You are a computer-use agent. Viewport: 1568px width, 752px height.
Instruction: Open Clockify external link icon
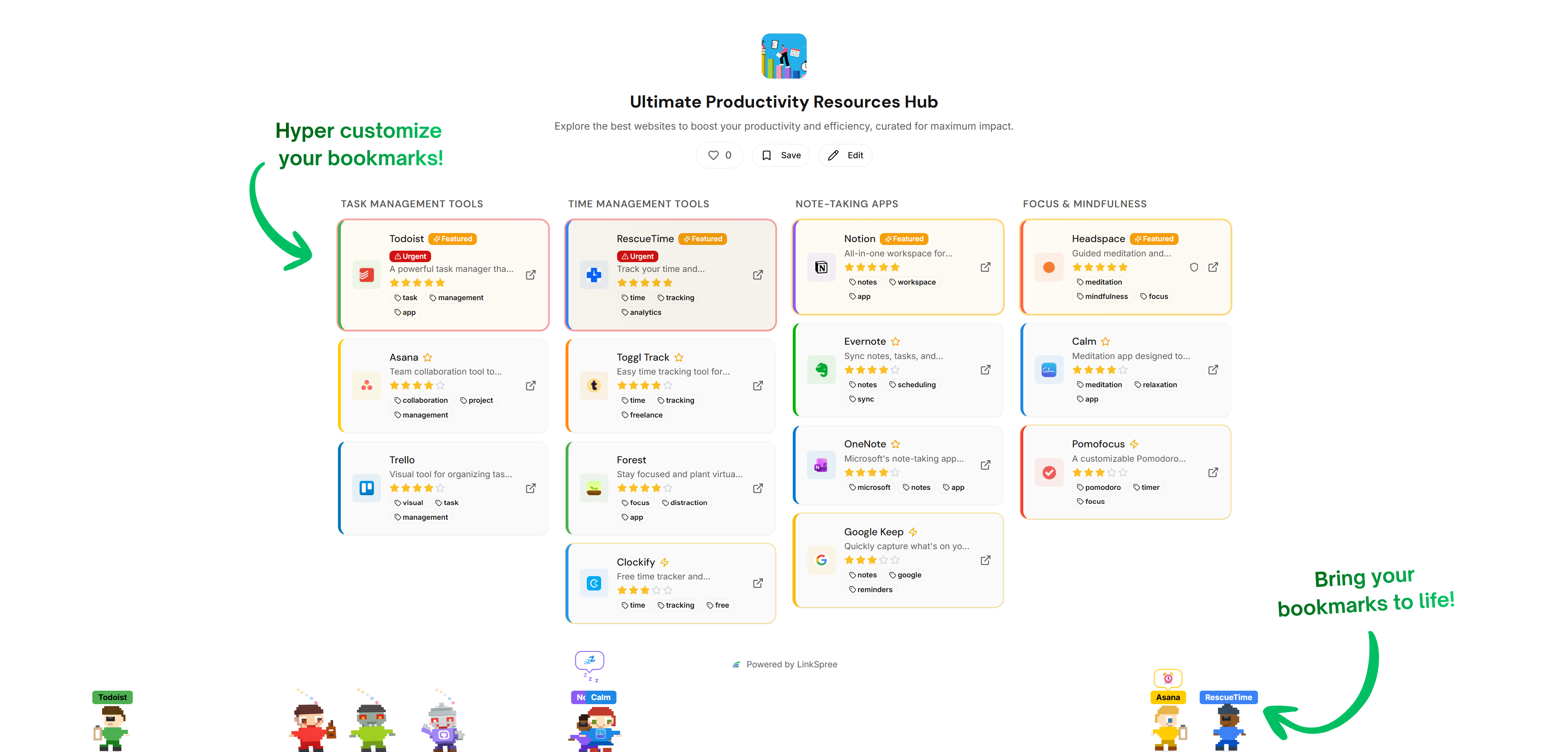click(x=757, y=584)
